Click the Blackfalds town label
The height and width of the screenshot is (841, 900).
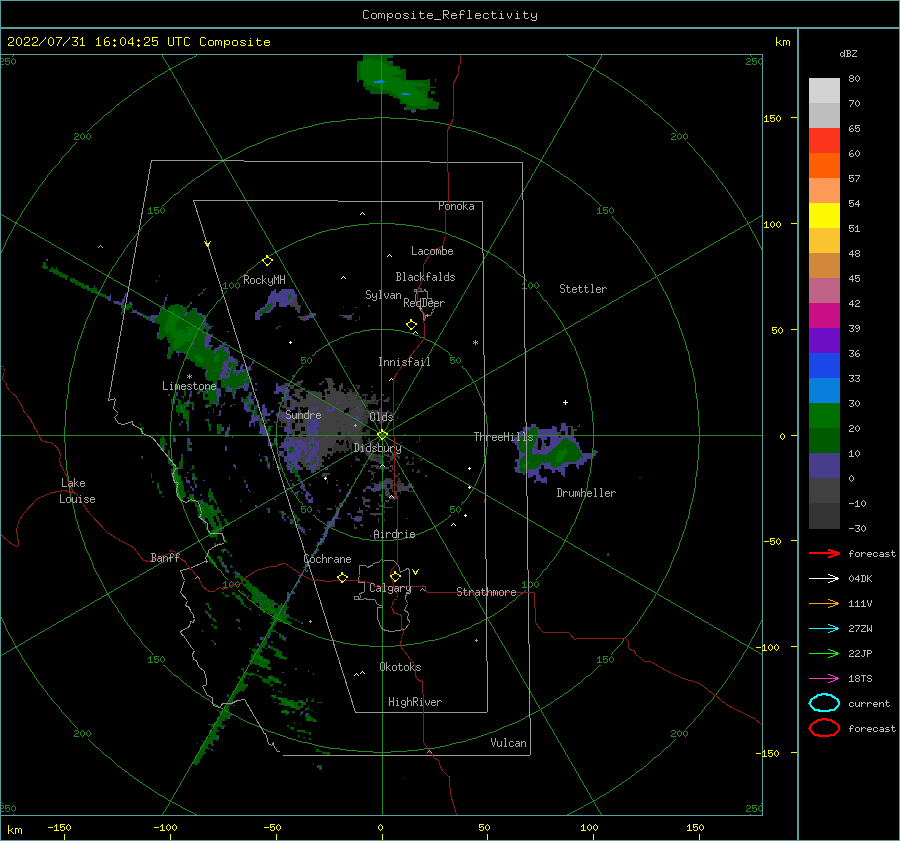tap(425, 277)
